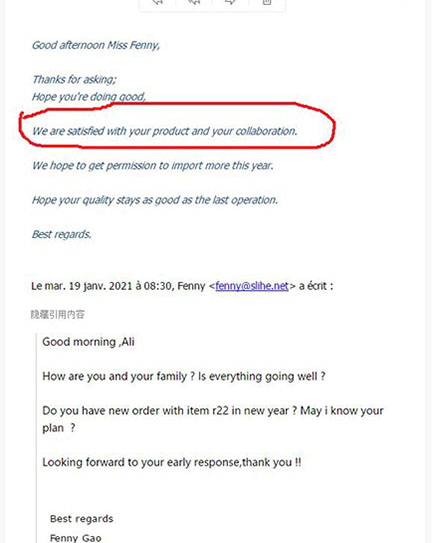Click the Reply arrow icon
The image size is (432, 543).
tap(158, 2)
